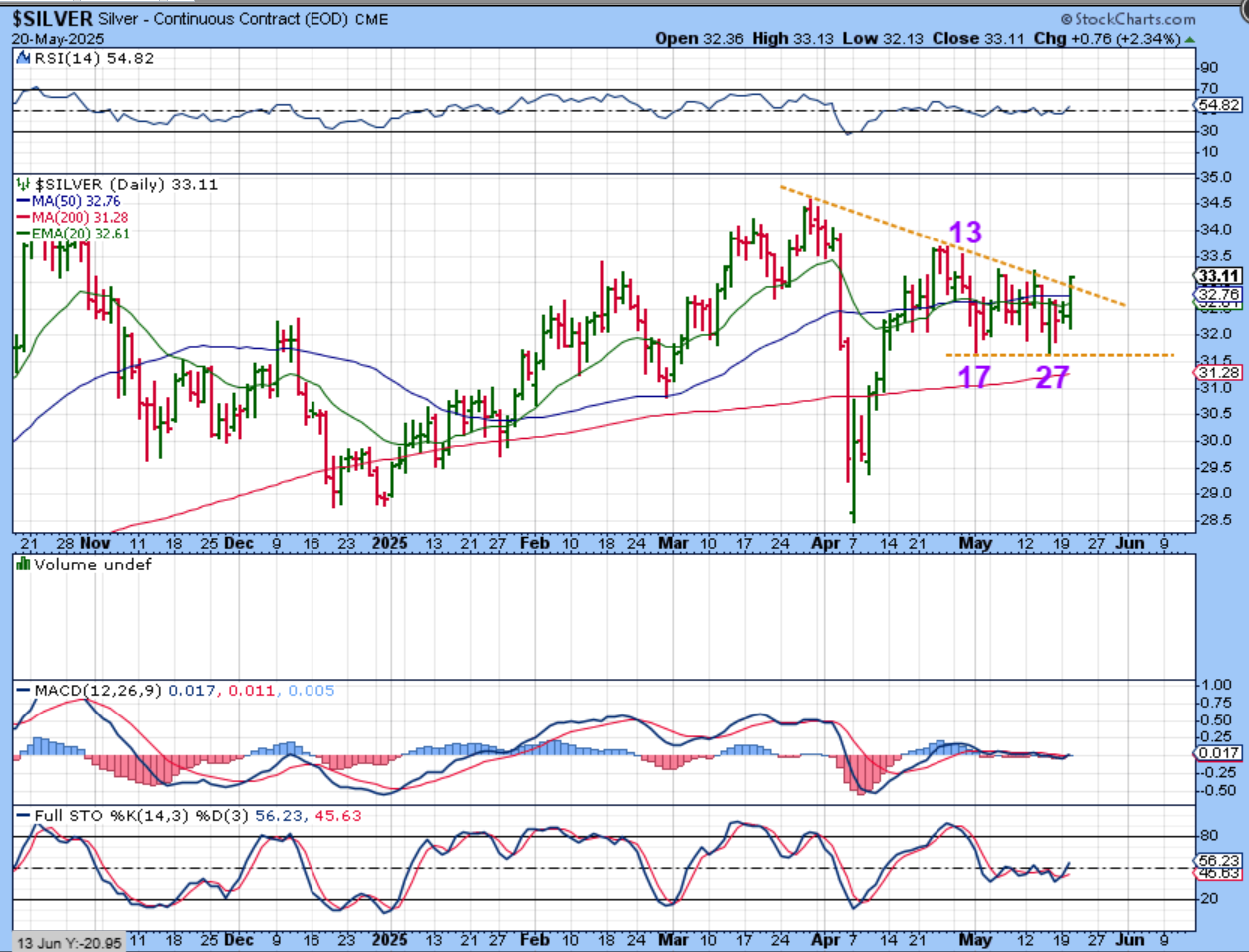
Task: Select the green EMA(20) 32.61 legend
Action: pos(73,234)
